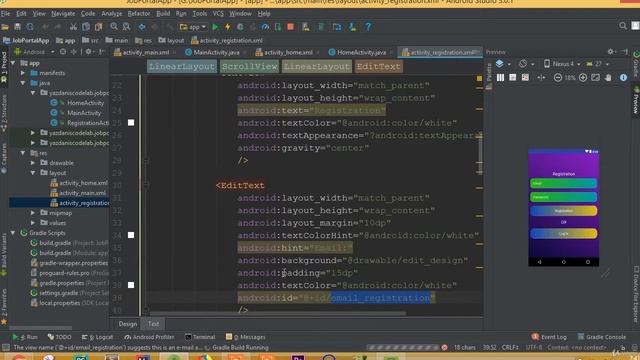640x360 pixels.
Task: Expand the values folder
Action: click(x=33, y=223)
